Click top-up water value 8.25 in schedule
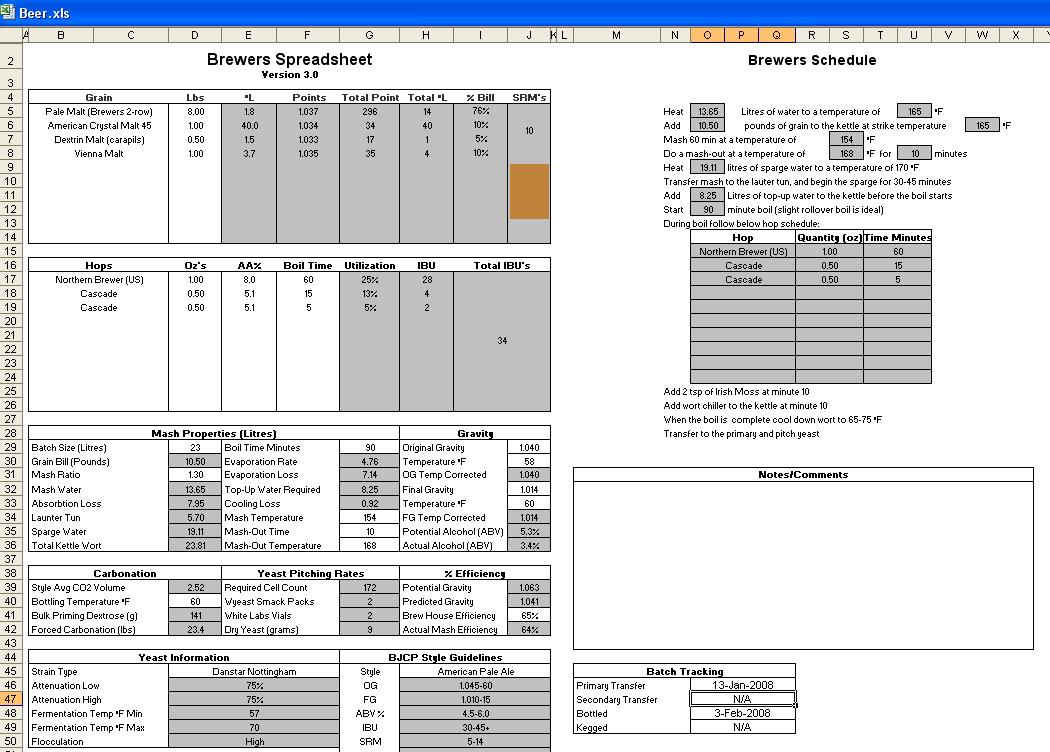This screenshot has width=1050, height=752. coord(708,196)
